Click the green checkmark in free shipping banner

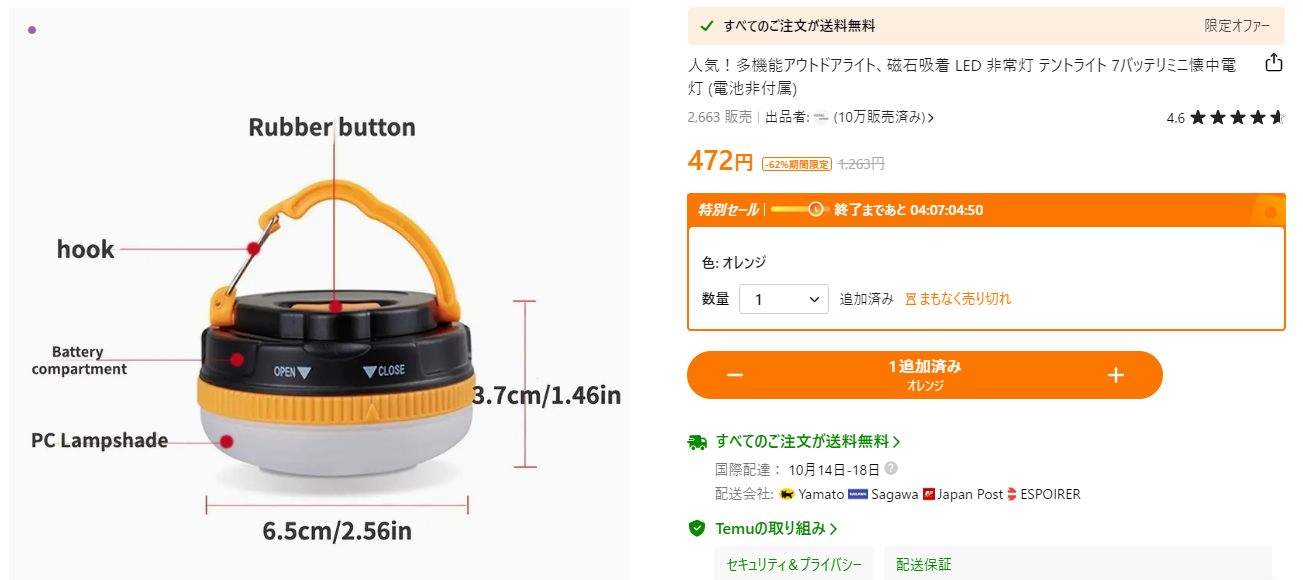(x=707, y=26)
